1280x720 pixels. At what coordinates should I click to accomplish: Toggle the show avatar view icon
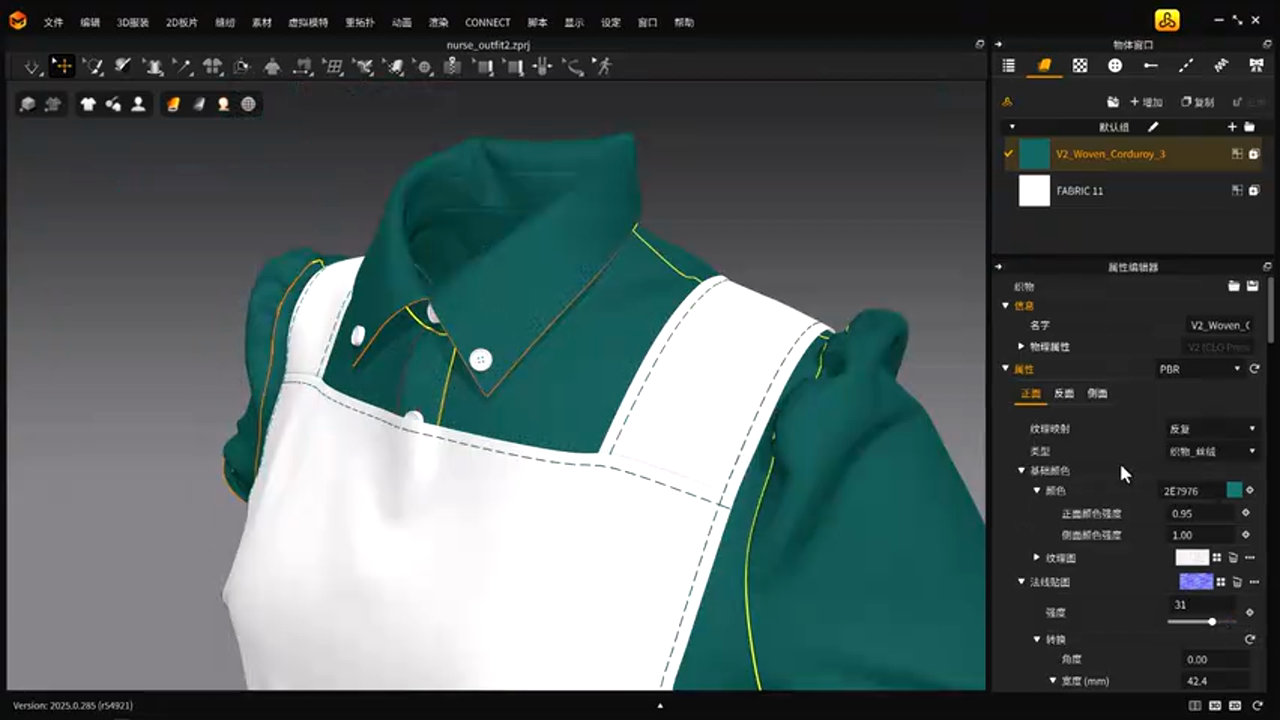point(138,104)
